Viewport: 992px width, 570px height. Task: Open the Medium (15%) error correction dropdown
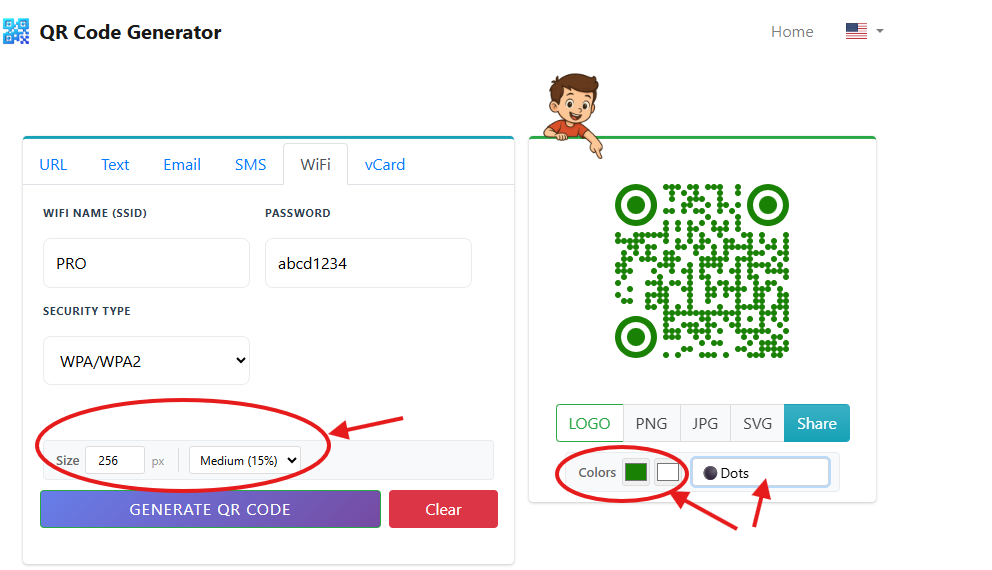tap(245, 461)
